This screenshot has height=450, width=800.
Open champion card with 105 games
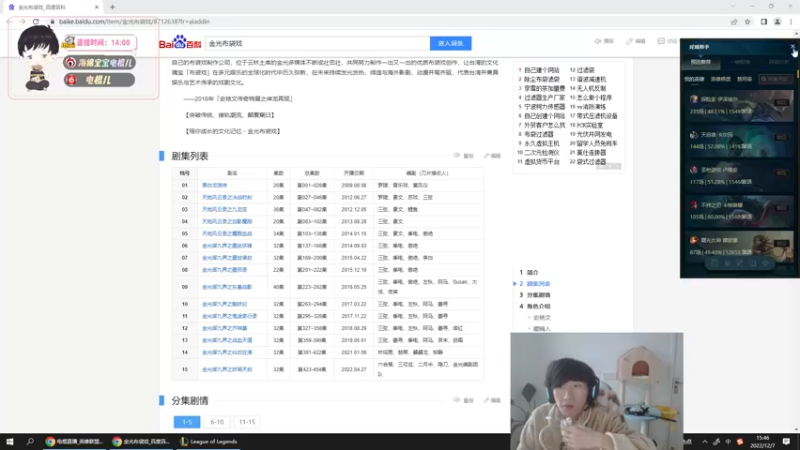tap(739, 211)
